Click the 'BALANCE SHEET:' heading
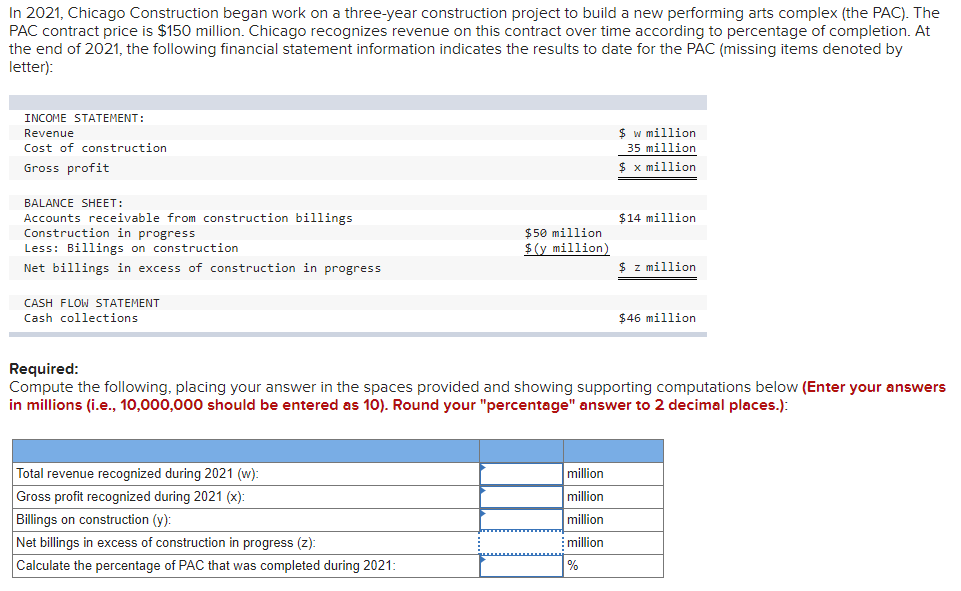961x591 pixels. [x=74, y=203]
